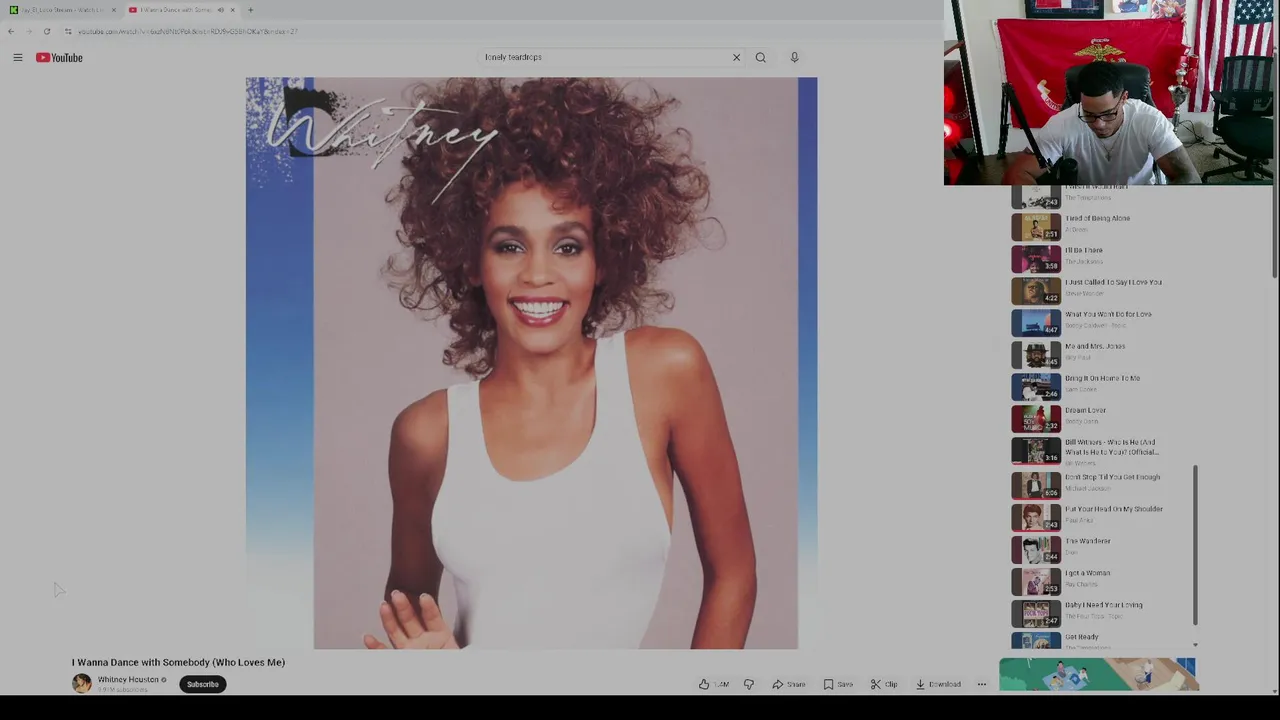Reload the page in browser
This screenshot has height=720, width=1280.
click(47, 31)
